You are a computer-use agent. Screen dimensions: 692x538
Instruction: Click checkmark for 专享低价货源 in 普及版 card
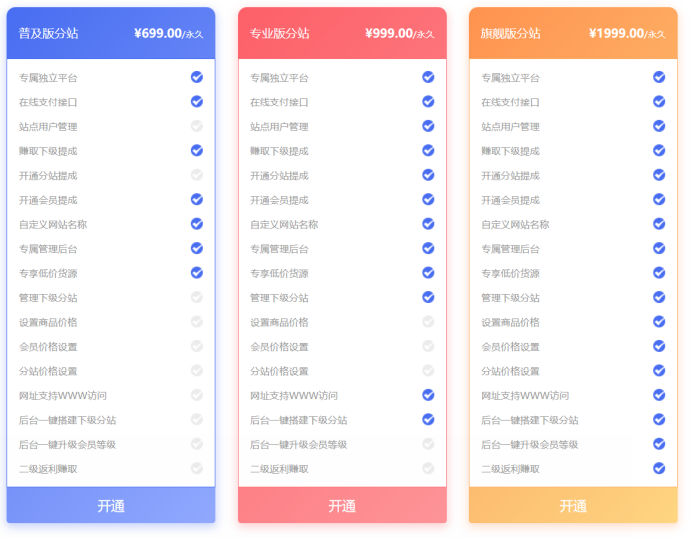(197, 272)
